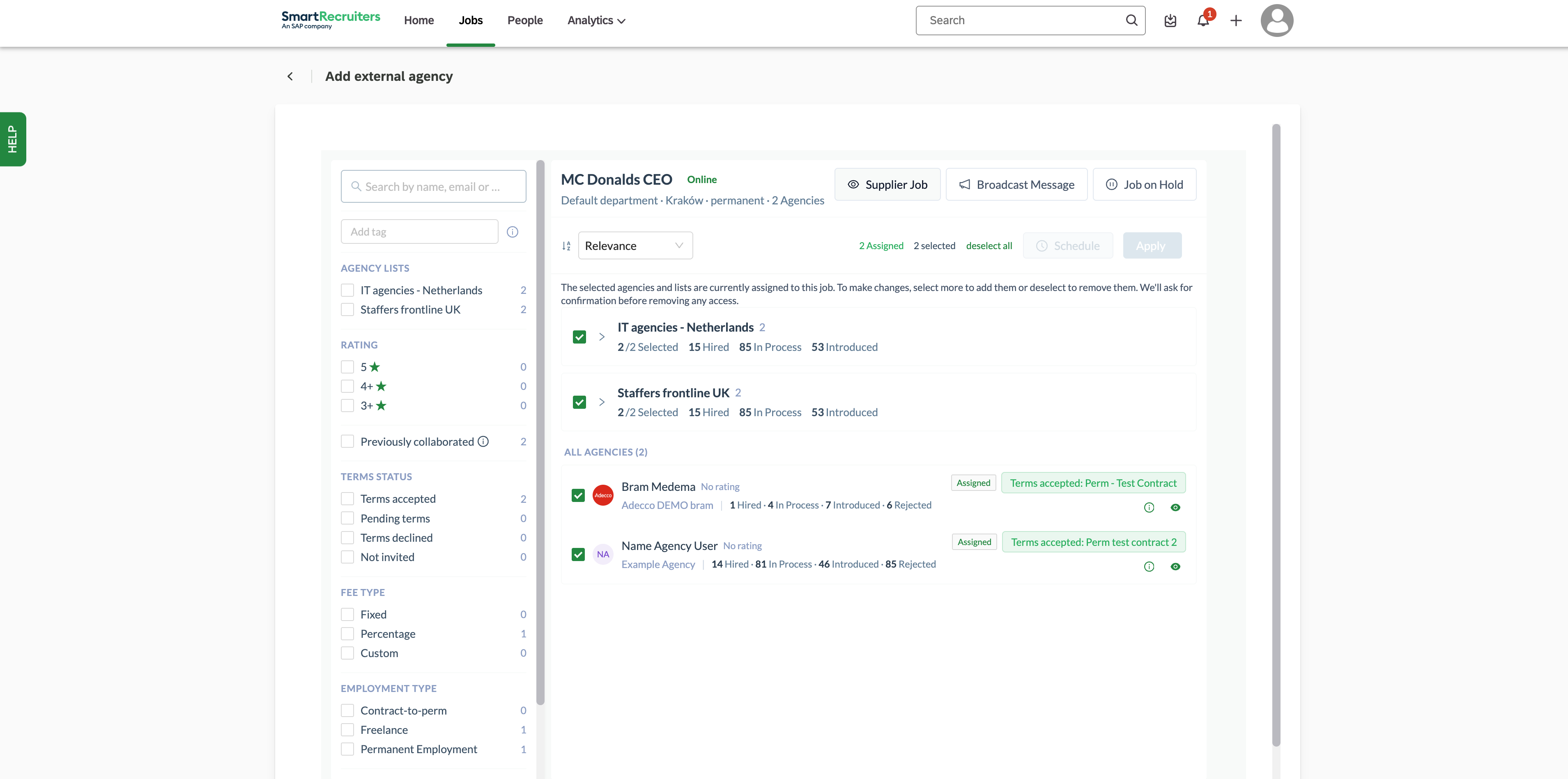Image resolution: width=1568 pixels, height=779 pixels.
Task: Check Percentage fee type filter
Action: point(347,634)
